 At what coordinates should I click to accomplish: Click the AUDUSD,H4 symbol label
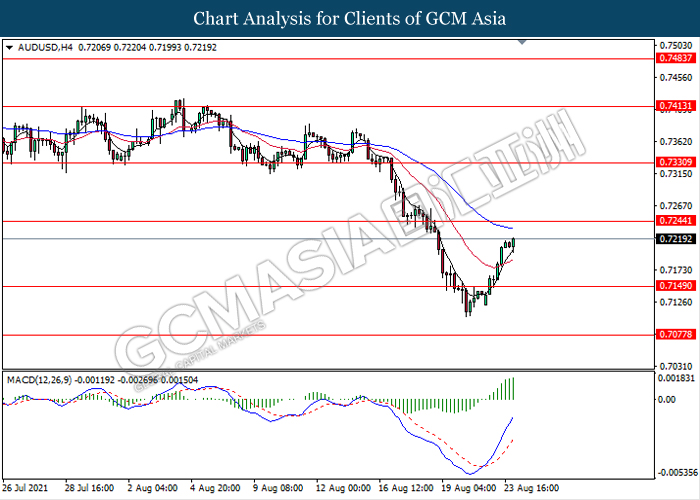(42, 47)
